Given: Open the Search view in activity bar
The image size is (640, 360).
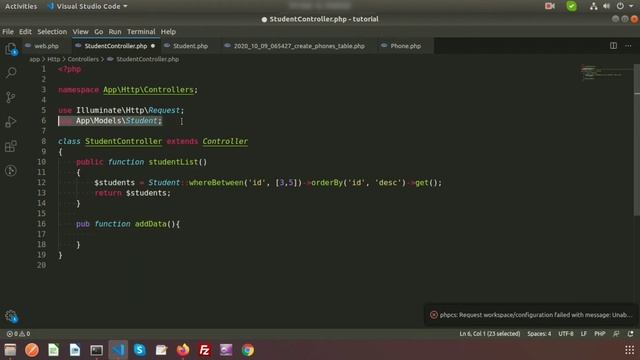Looking at the screenshot, I should [x=11, y=73].
